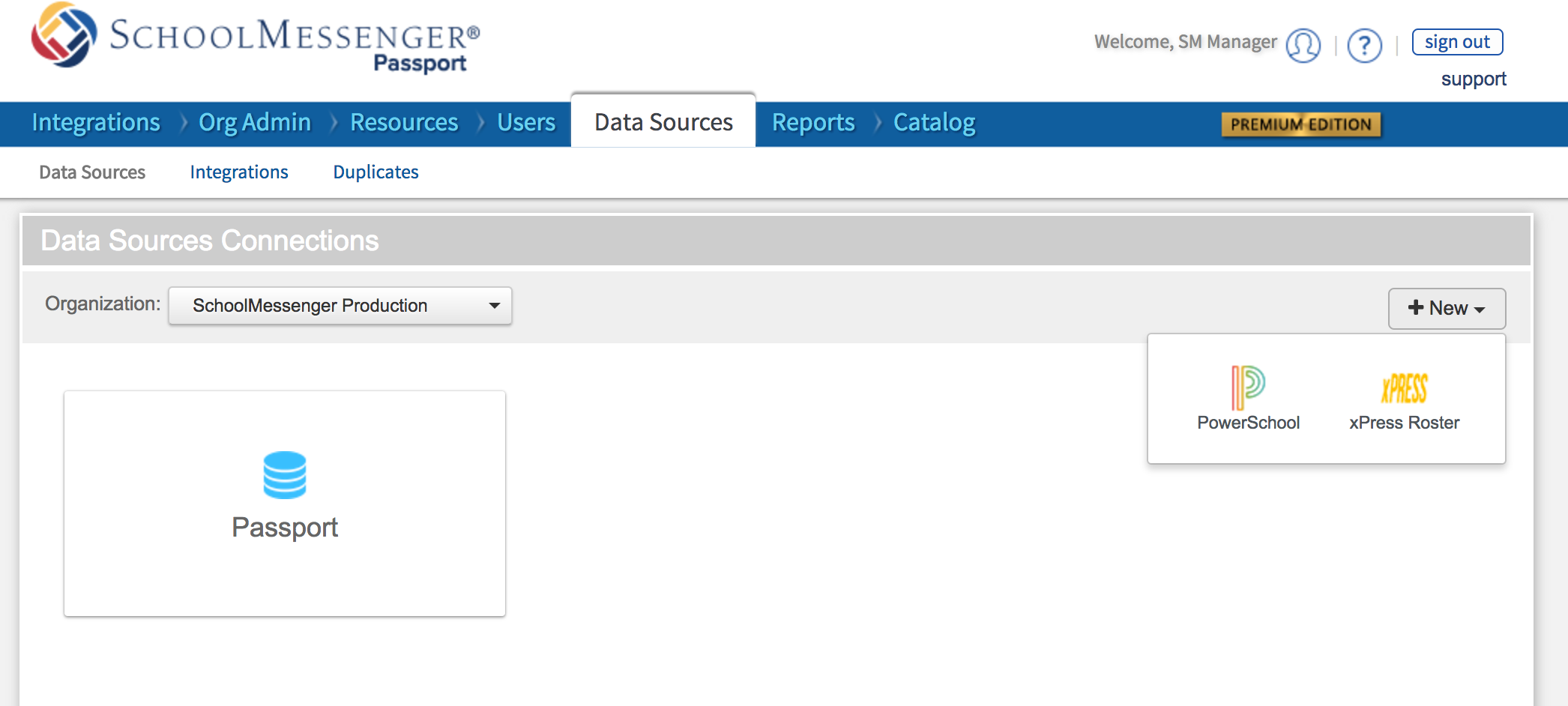1568x706 pixels.
Task: Open the help question mark icon
Action: tap(1365, 46)
